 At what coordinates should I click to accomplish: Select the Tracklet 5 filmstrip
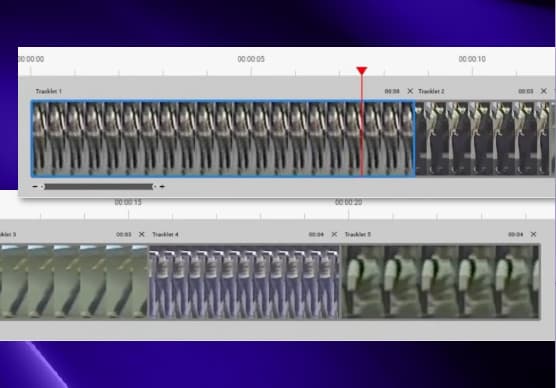tap(441, 282)
